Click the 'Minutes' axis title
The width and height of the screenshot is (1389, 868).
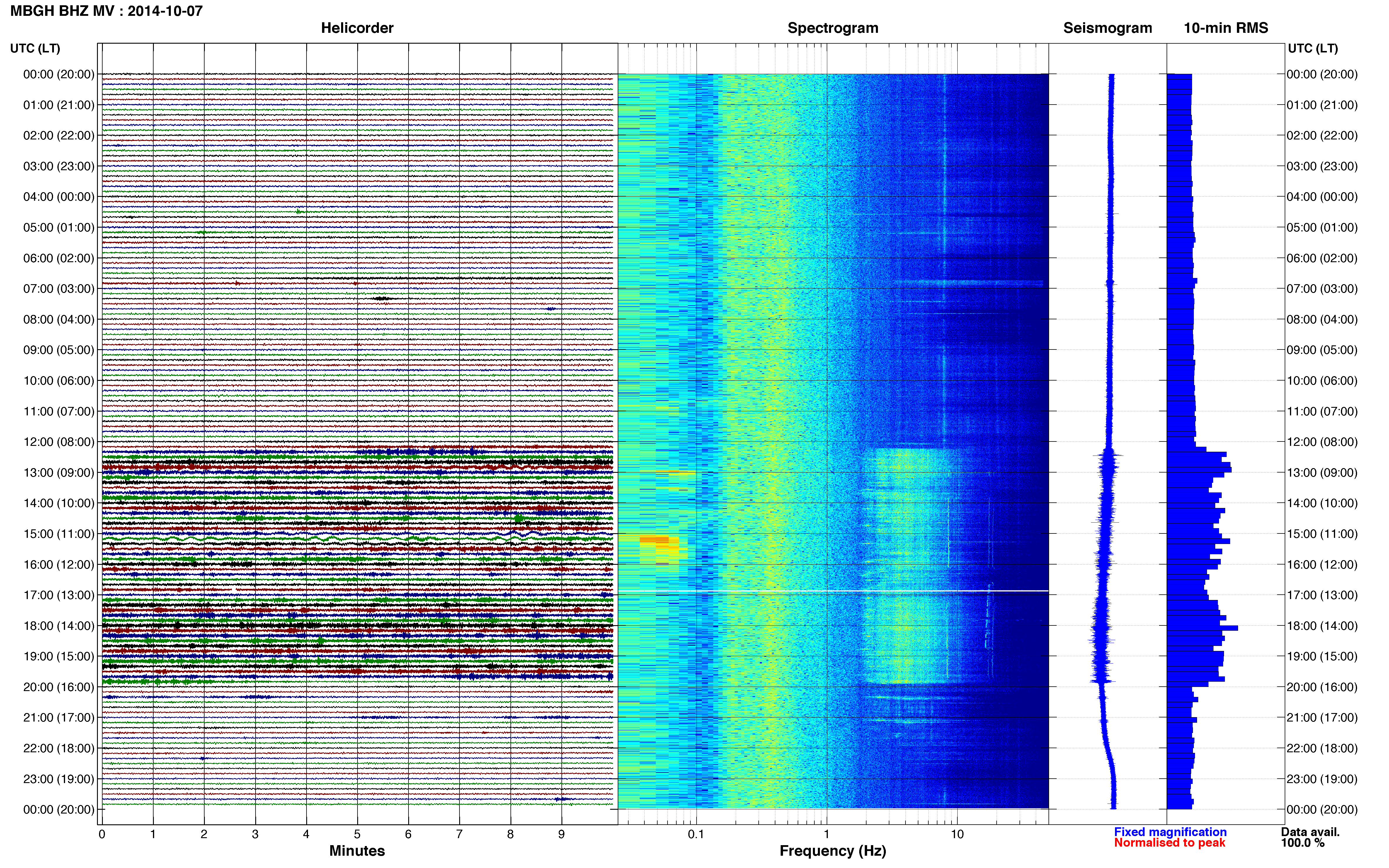[357, 851]
